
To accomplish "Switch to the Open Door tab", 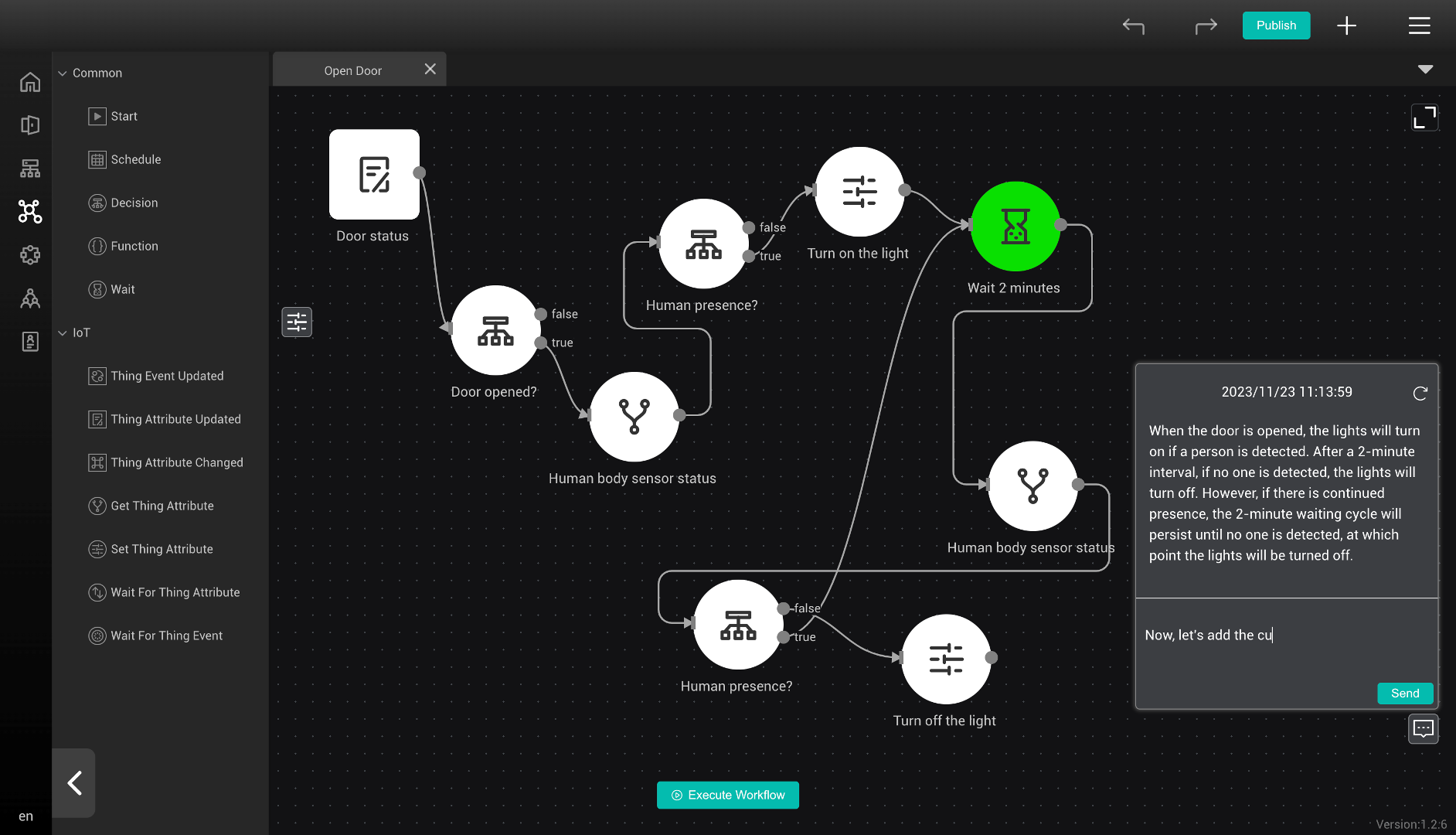I will (352, 70).
